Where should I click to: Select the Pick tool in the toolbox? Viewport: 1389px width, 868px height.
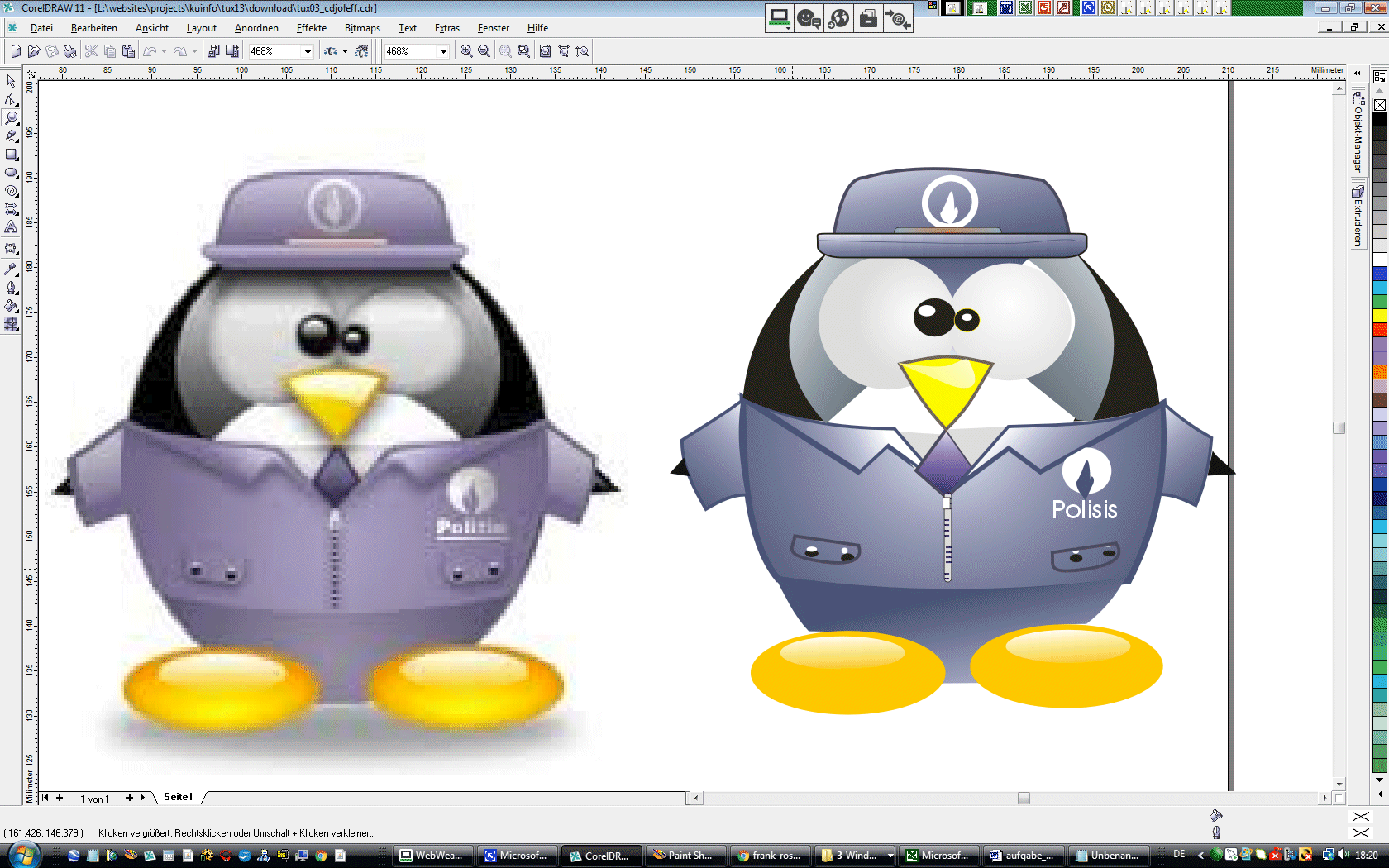tap(11, 81)
